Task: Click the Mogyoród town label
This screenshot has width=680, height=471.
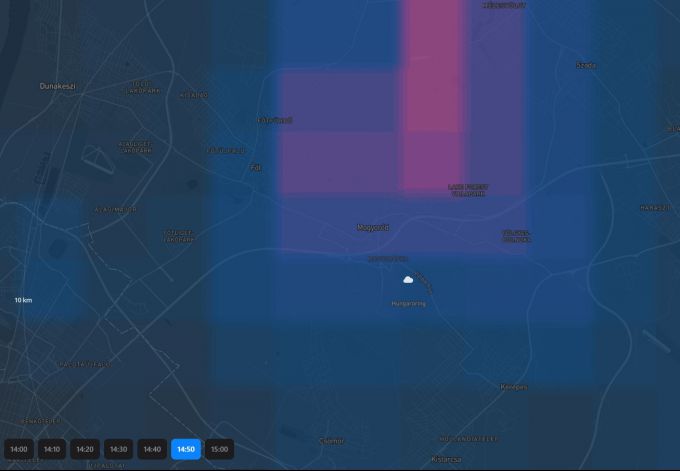Action: click(x=373, y=227)
